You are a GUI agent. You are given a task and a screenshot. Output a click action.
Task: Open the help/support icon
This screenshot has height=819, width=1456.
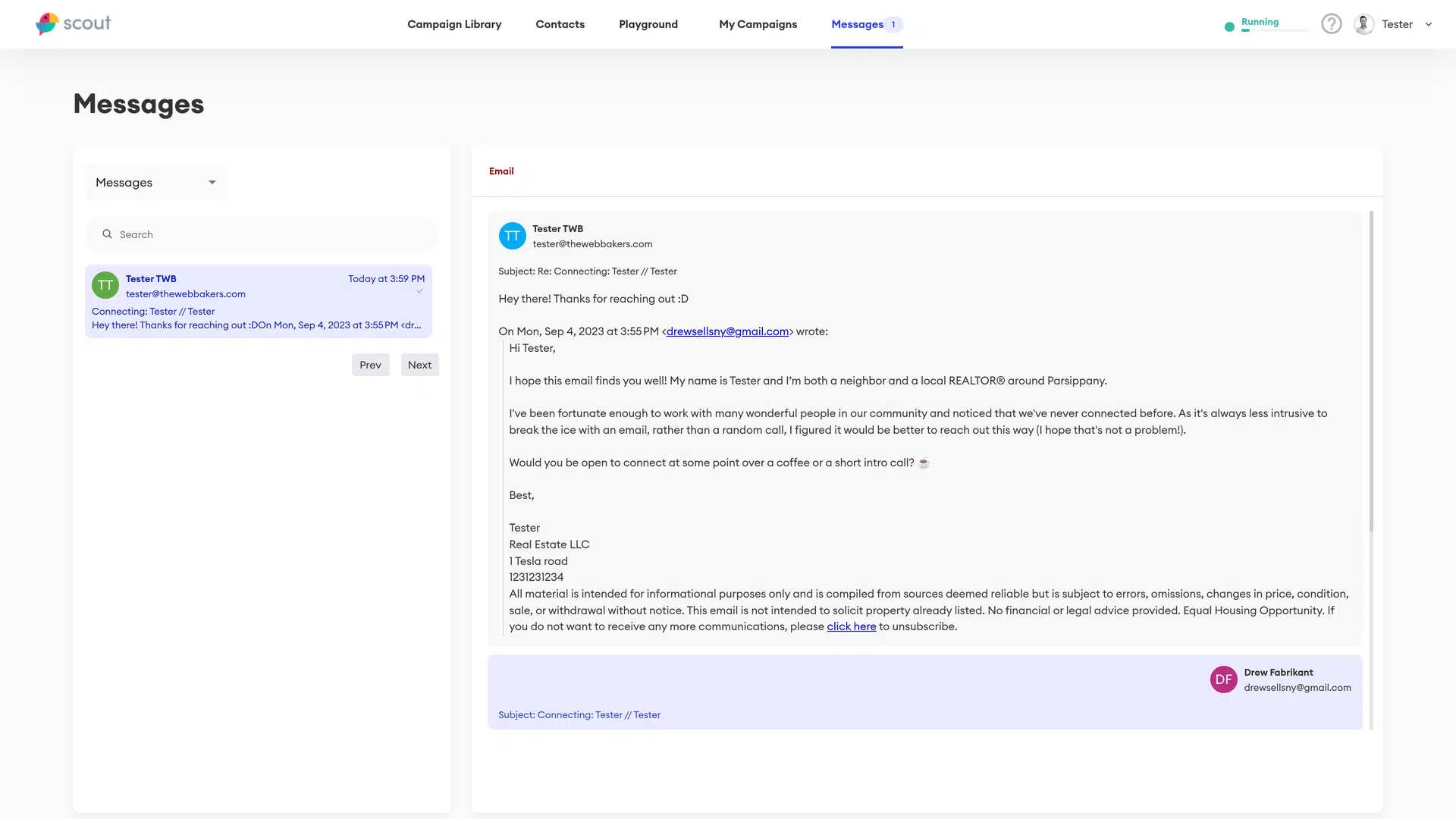point(1332,24)
